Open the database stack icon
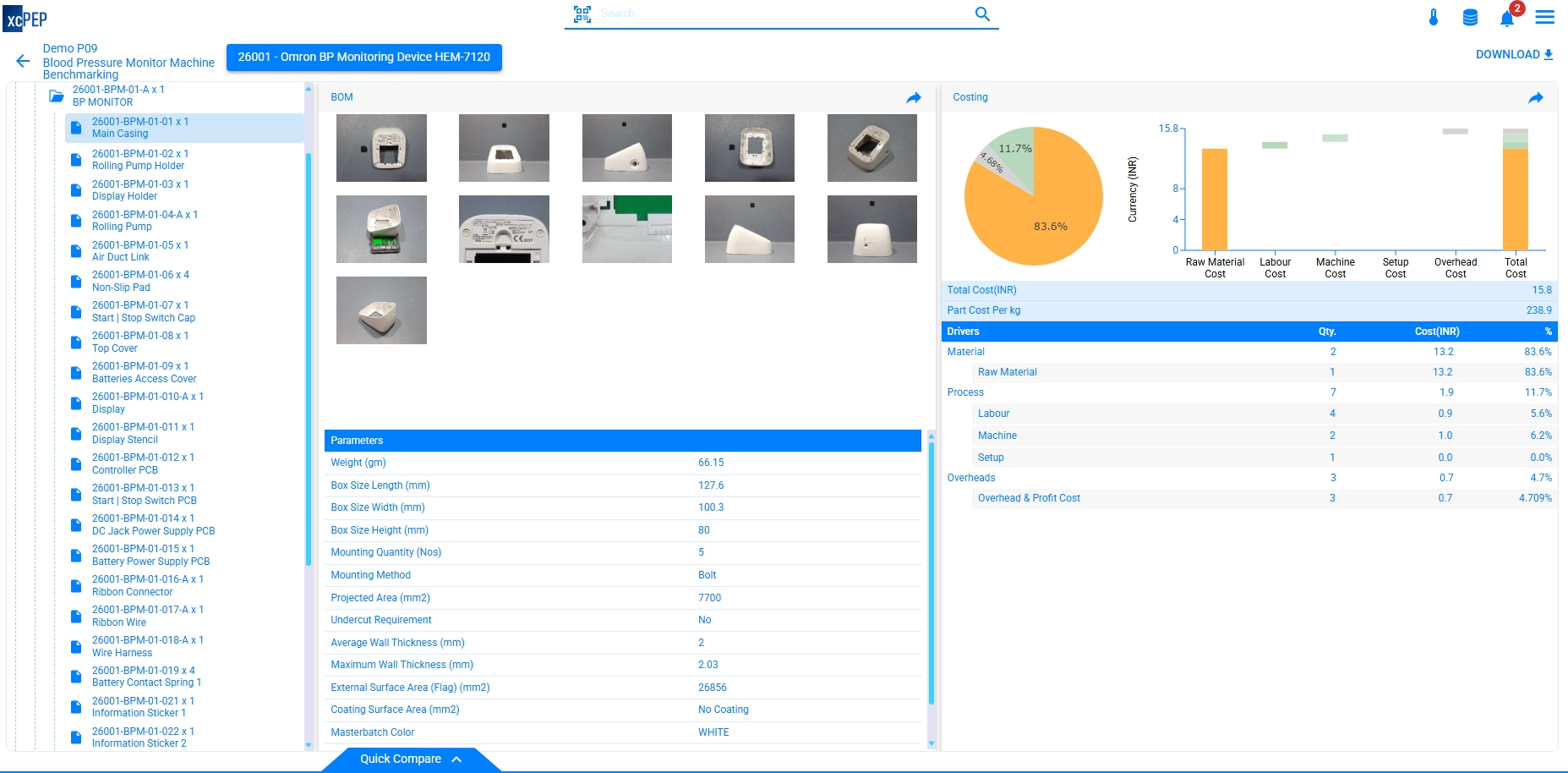 1470,17
